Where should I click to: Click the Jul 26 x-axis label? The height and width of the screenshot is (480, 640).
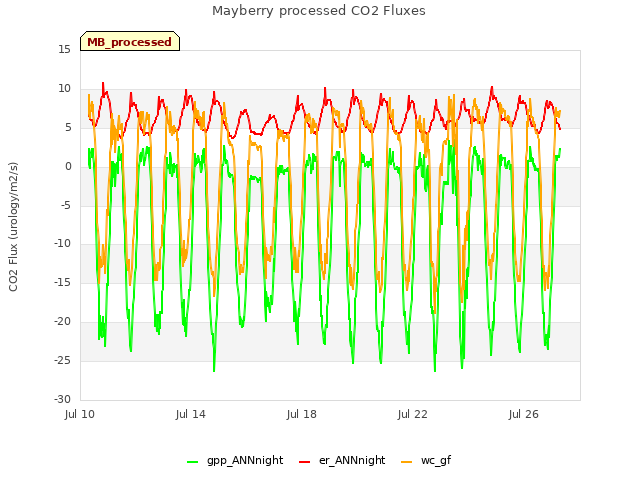[524, 414]
